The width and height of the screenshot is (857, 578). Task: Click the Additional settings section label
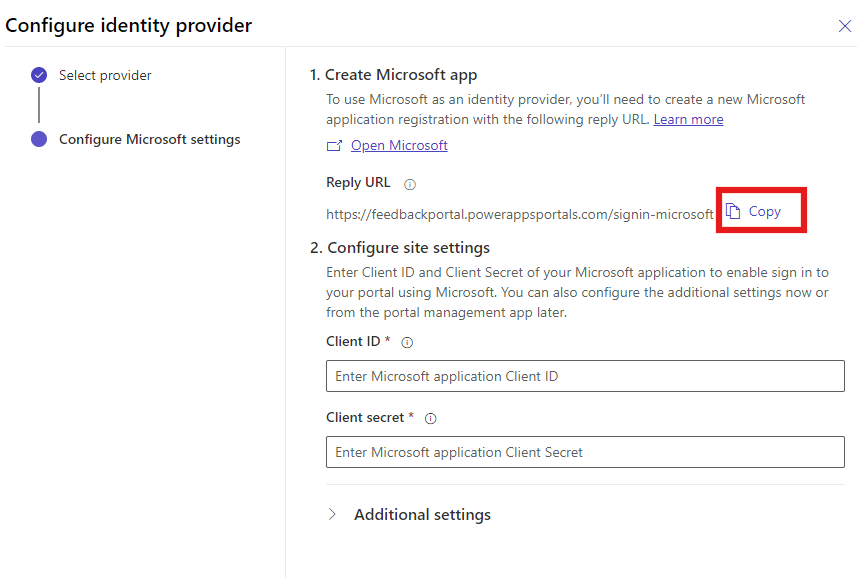pos(422,515)
